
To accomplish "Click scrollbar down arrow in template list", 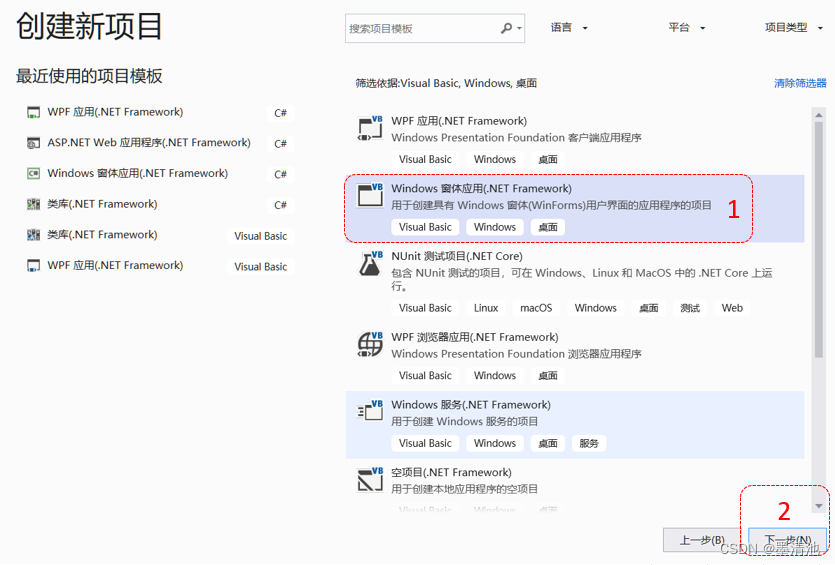I will pyautogui.click(x=819, y=506).
